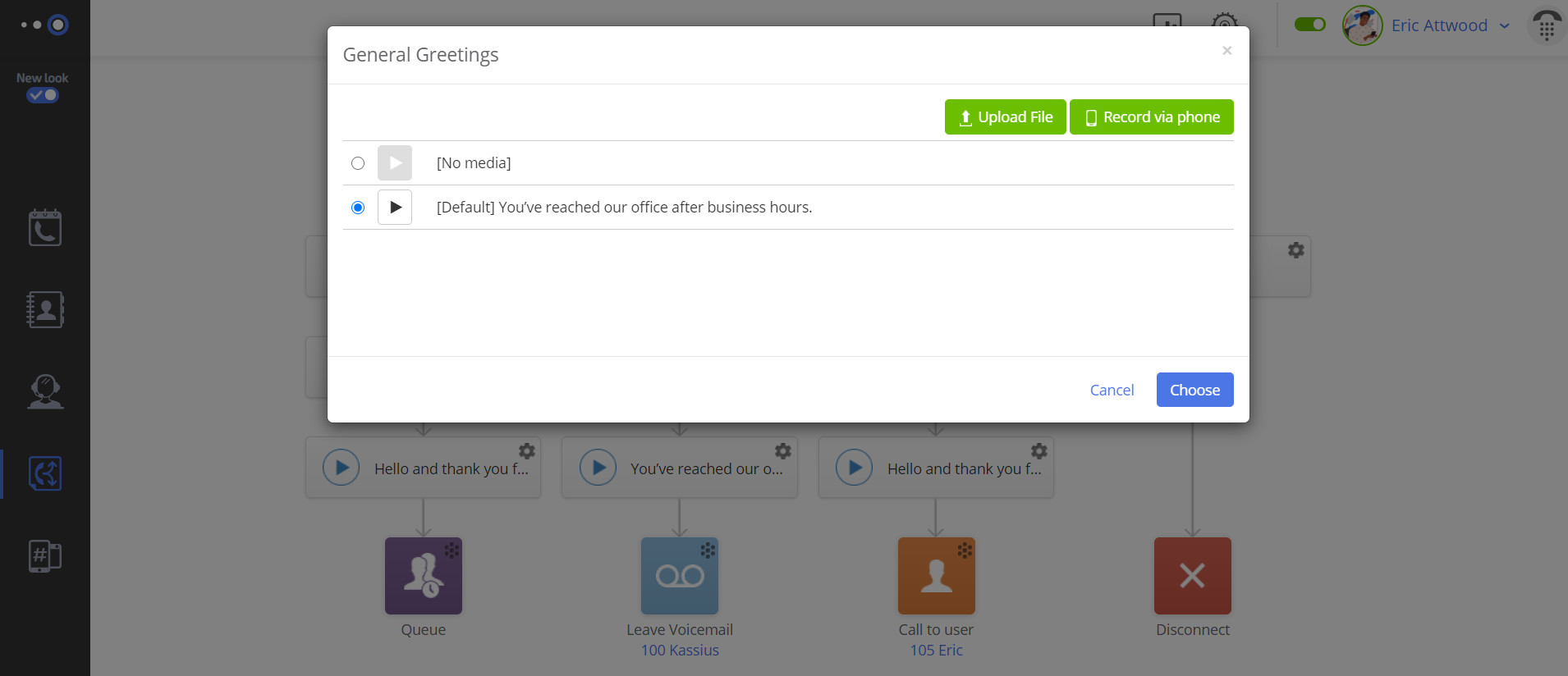Screen dimensions: 1568x676
Task: Play the [No media] item
Action: click(395, 162)
